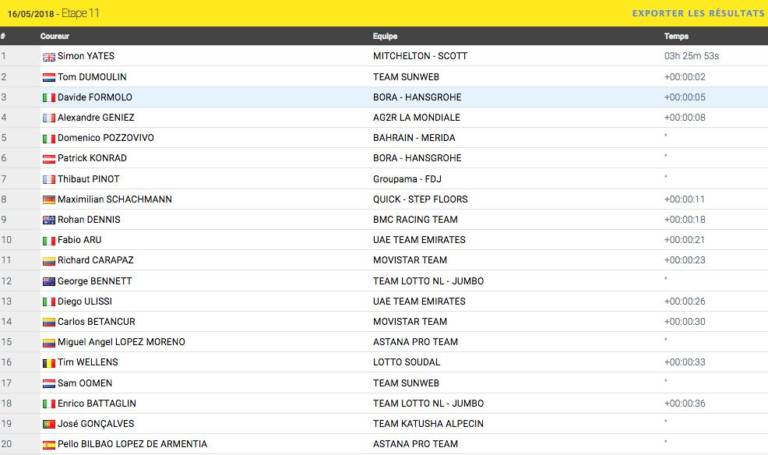The height and width of the screenshot is (455, 768).
Task: Select rider name Sam OOMEN
Action: 85,383
